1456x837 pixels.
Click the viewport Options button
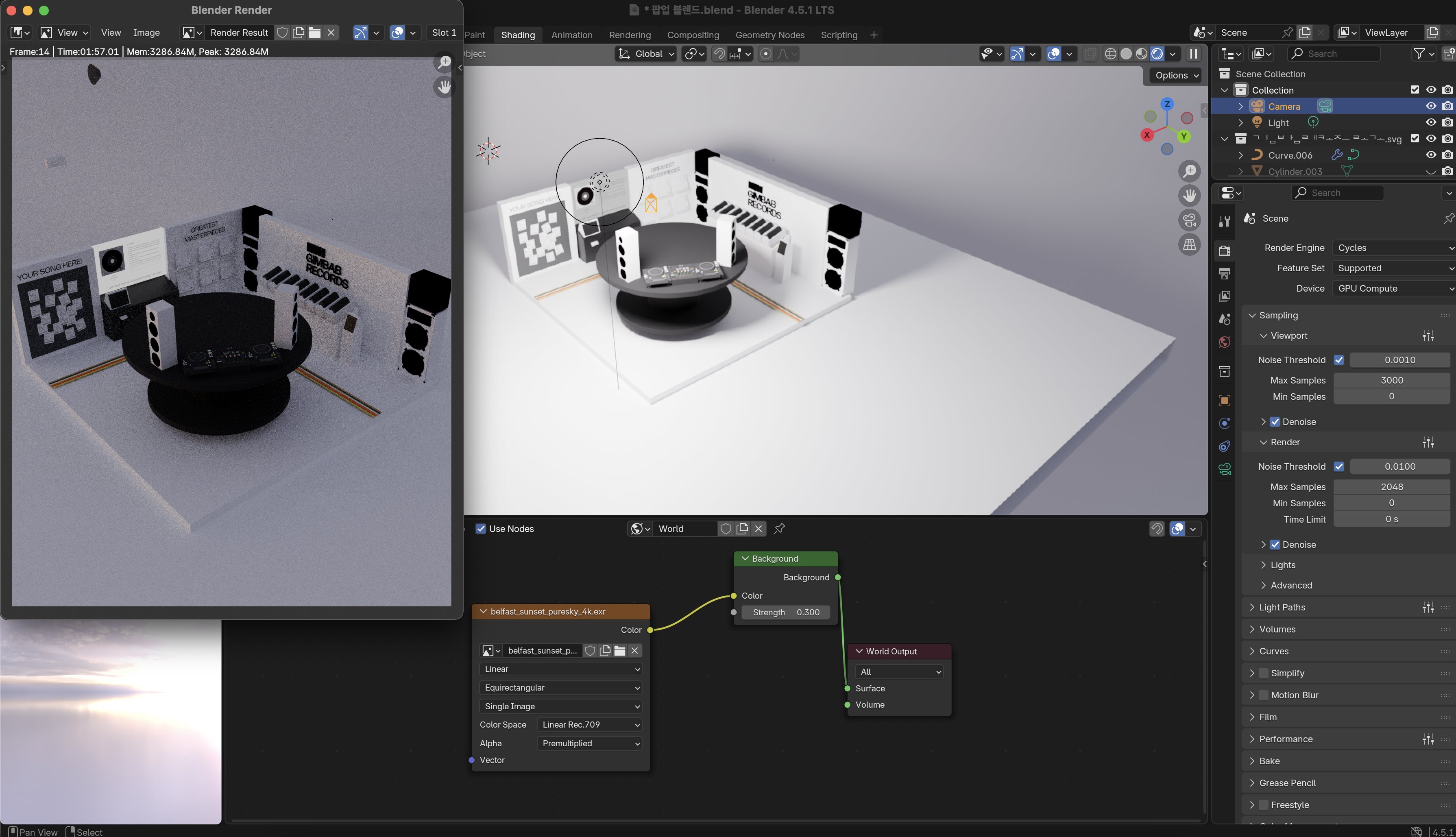pos(1176,75)
